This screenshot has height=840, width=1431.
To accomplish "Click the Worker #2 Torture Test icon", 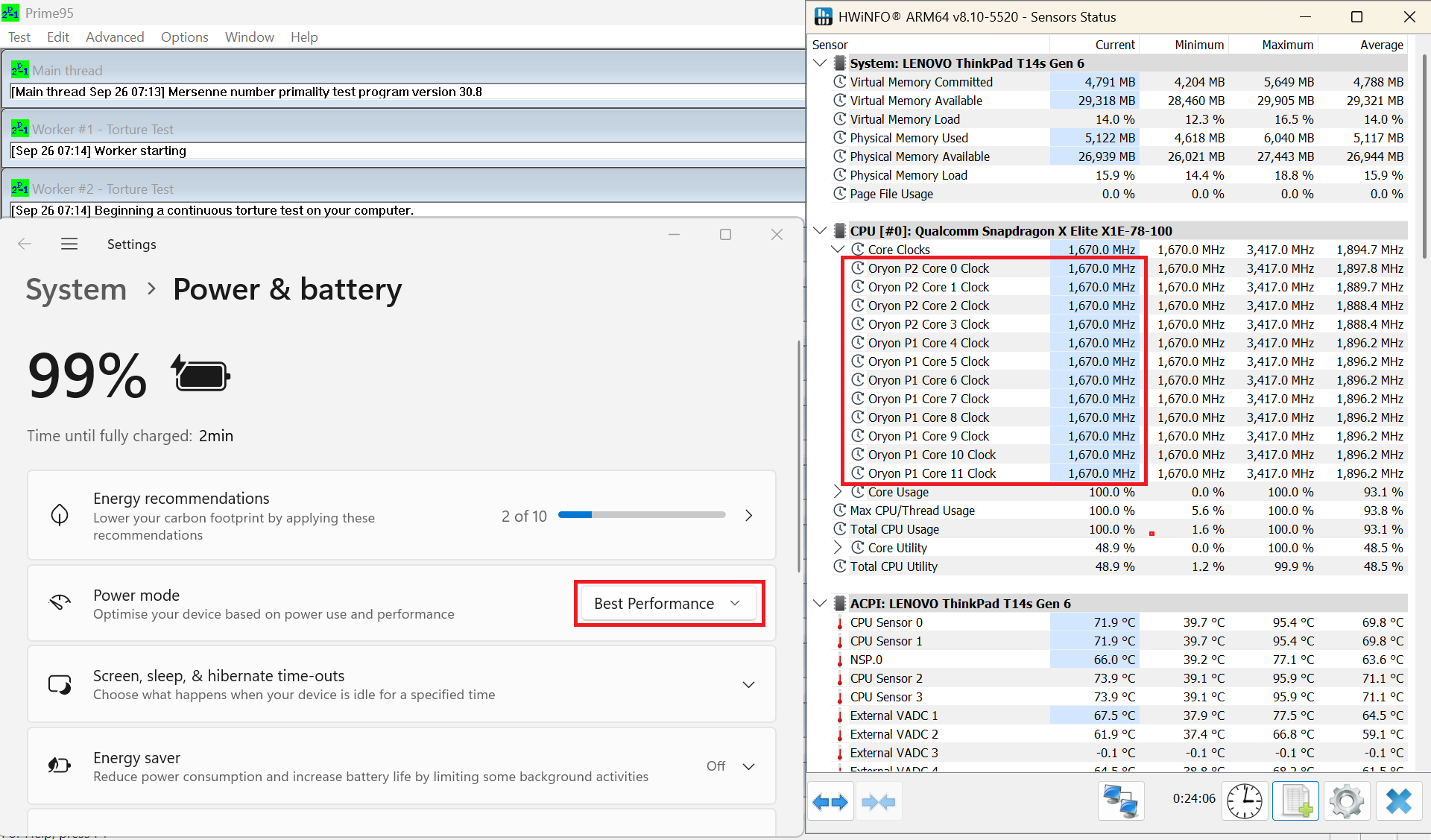I will pos(20,189).
